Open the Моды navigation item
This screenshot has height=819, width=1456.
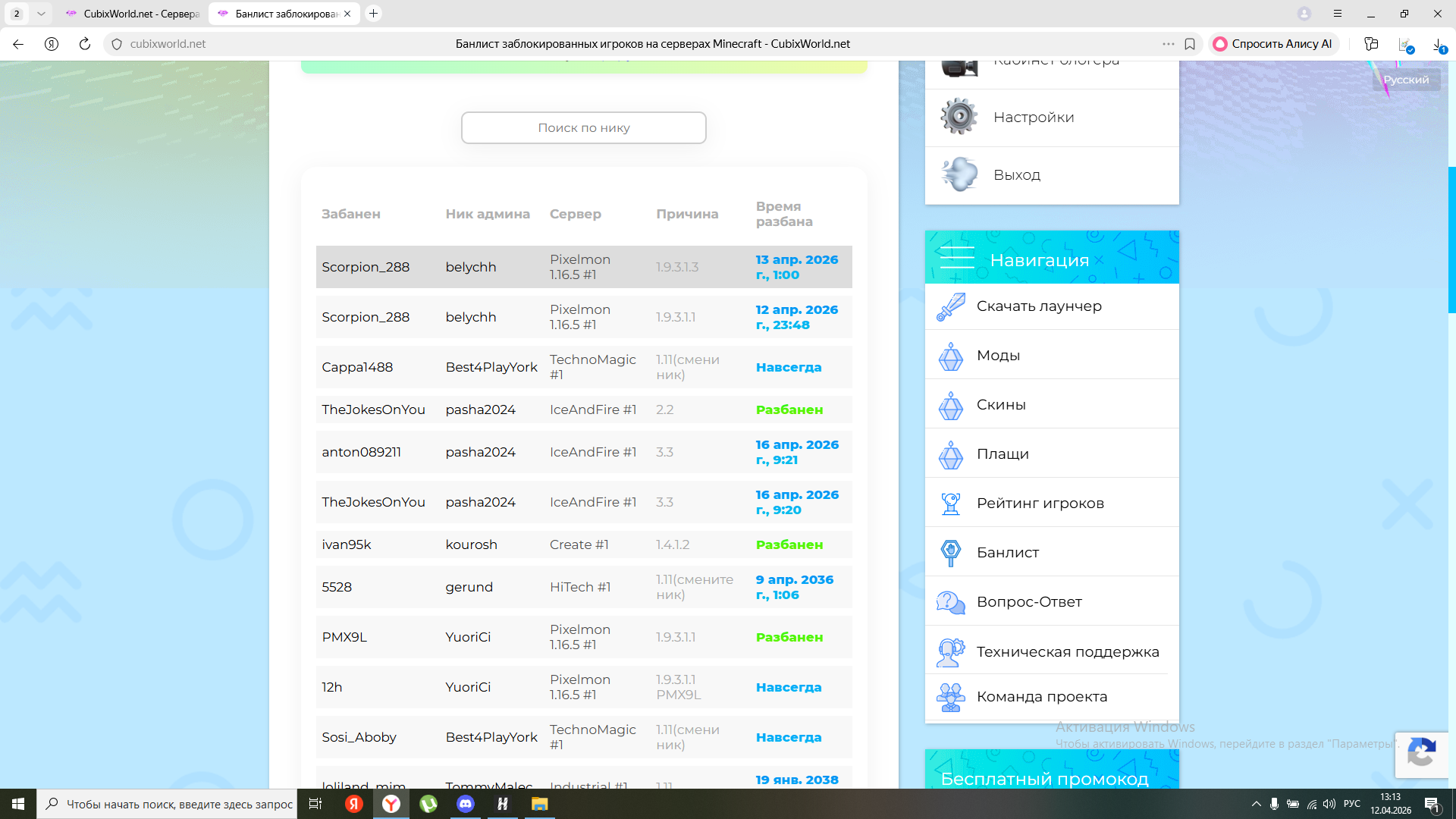pos(998,356)
